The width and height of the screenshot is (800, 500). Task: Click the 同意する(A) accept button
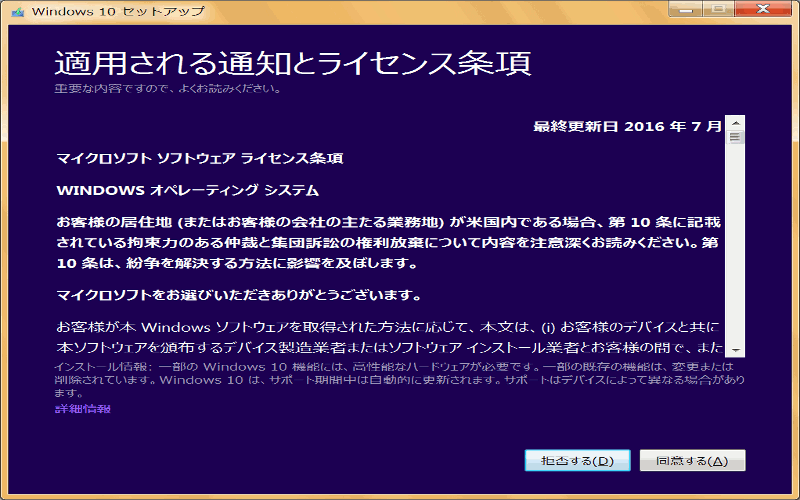(x=692, y=461)
